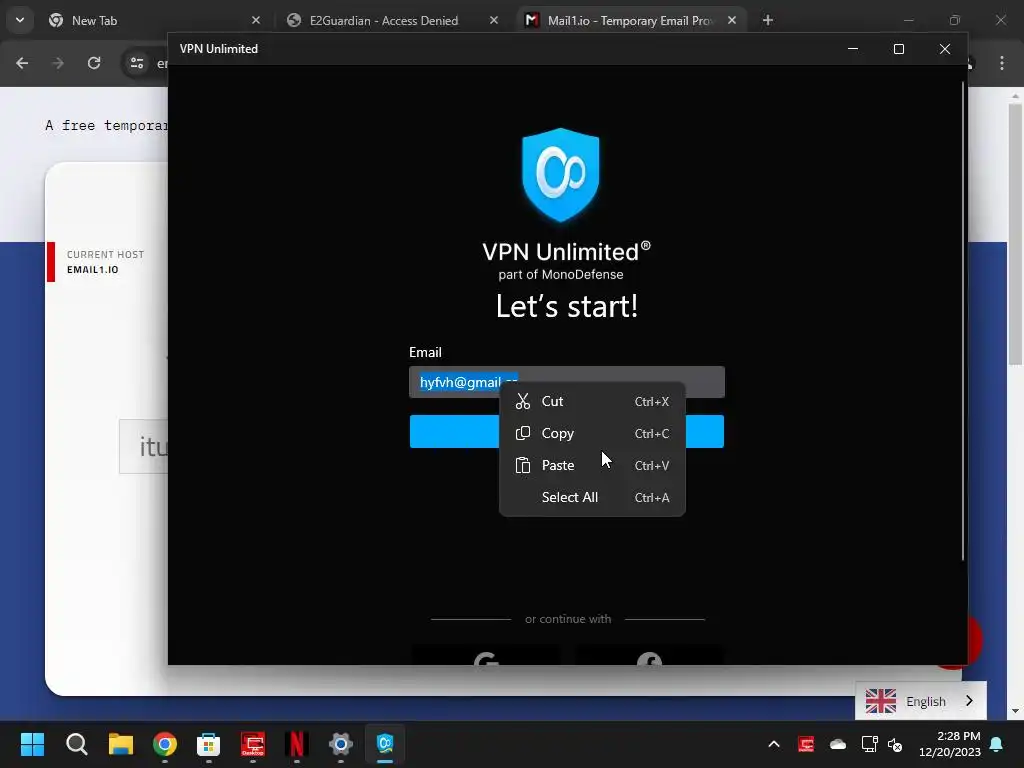Open a new Chrome tab with plus
The image size is (1024, 768).
tap(768, 20)
